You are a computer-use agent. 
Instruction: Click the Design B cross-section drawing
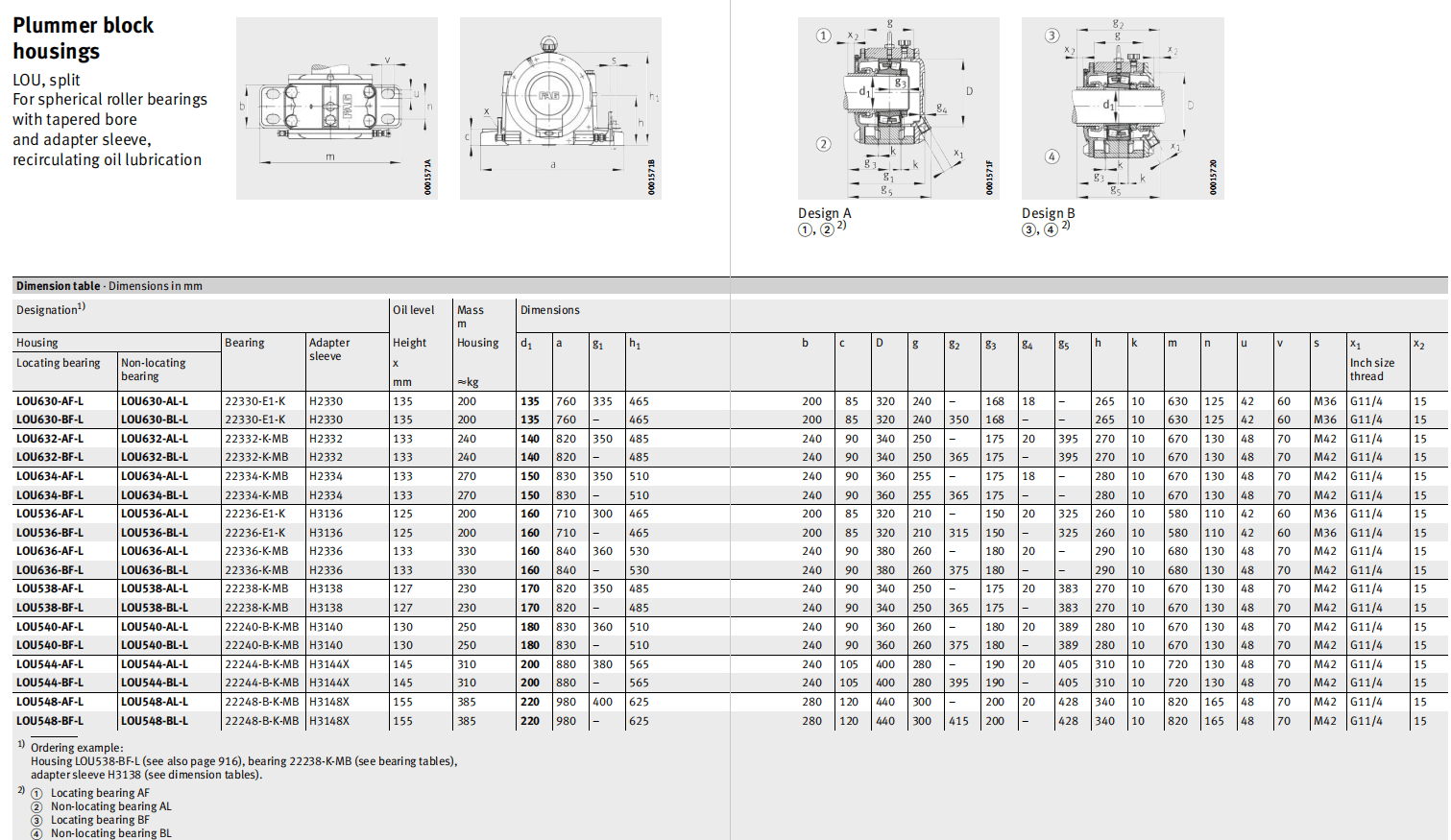pyautogui.click(x=1122, y=108)
